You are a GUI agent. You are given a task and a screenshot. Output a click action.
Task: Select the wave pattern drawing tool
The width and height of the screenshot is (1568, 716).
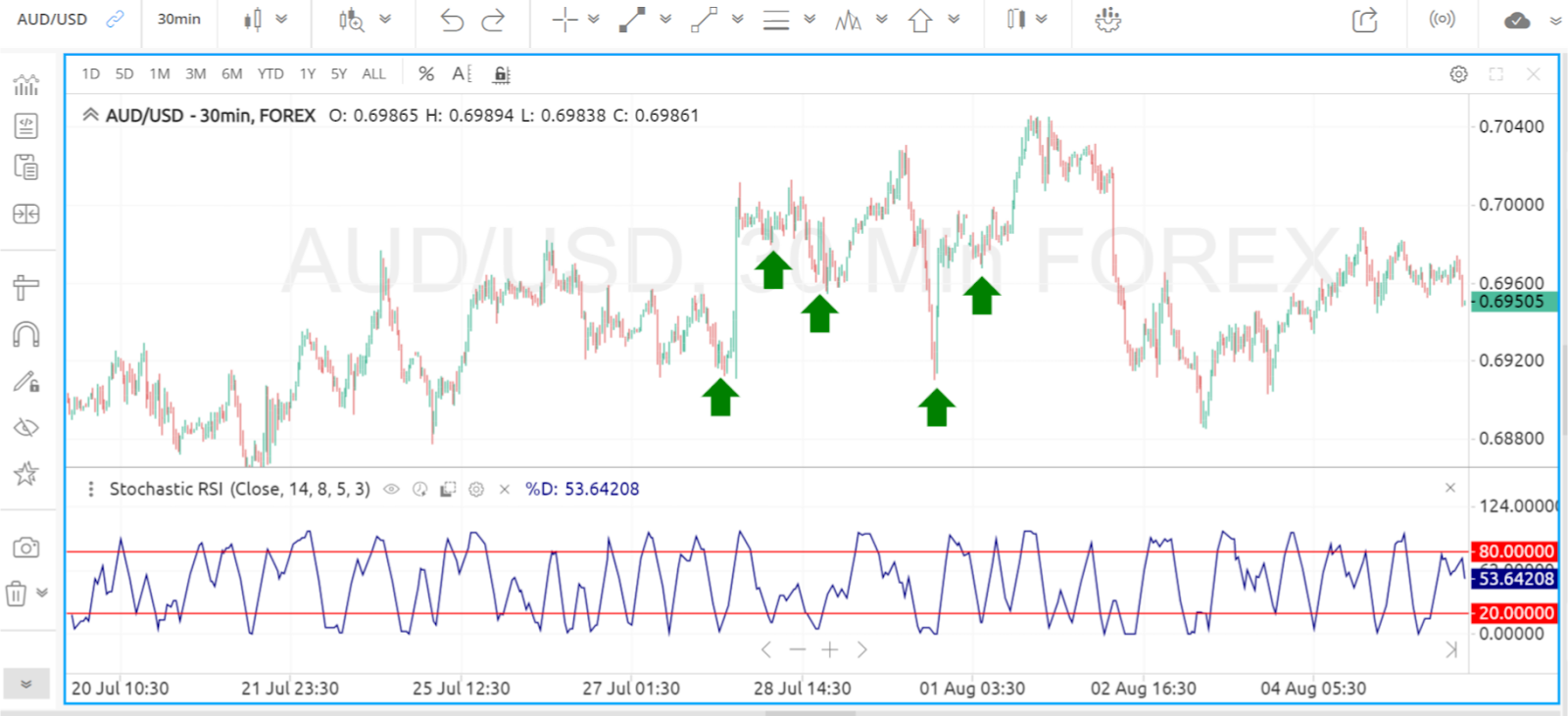click(x=849, y=20)
